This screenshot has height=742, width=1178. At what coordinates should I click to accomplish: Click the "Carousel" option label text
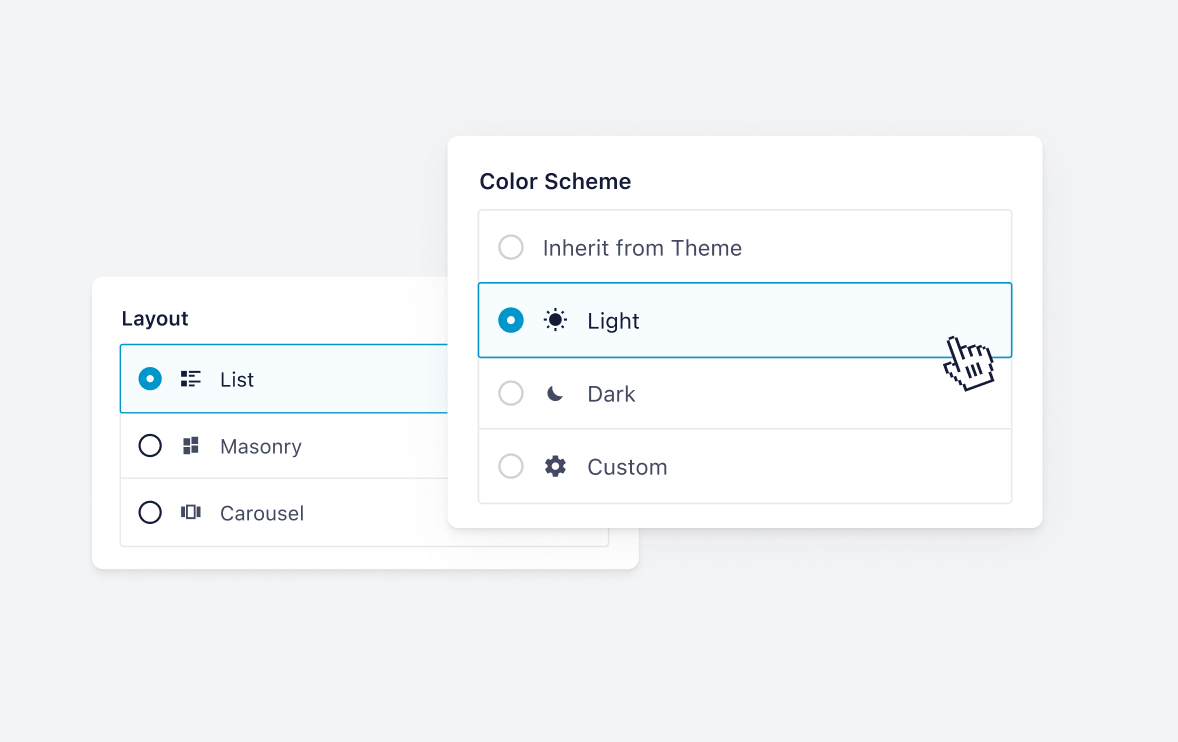(x=262, y=513)
